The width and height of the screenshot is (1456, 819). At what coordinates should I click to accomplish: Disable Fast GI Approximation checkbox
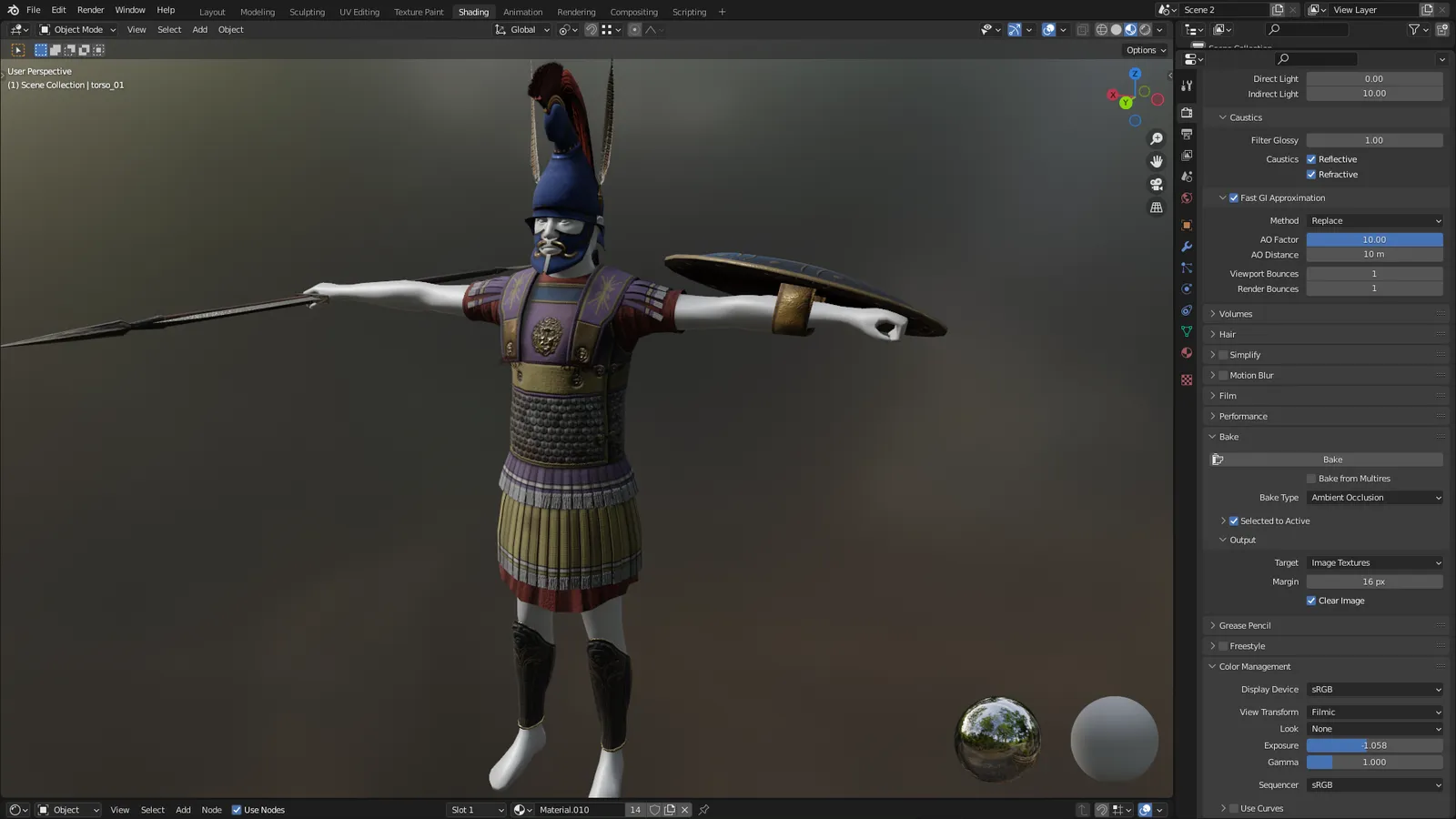click(1234, 198)
